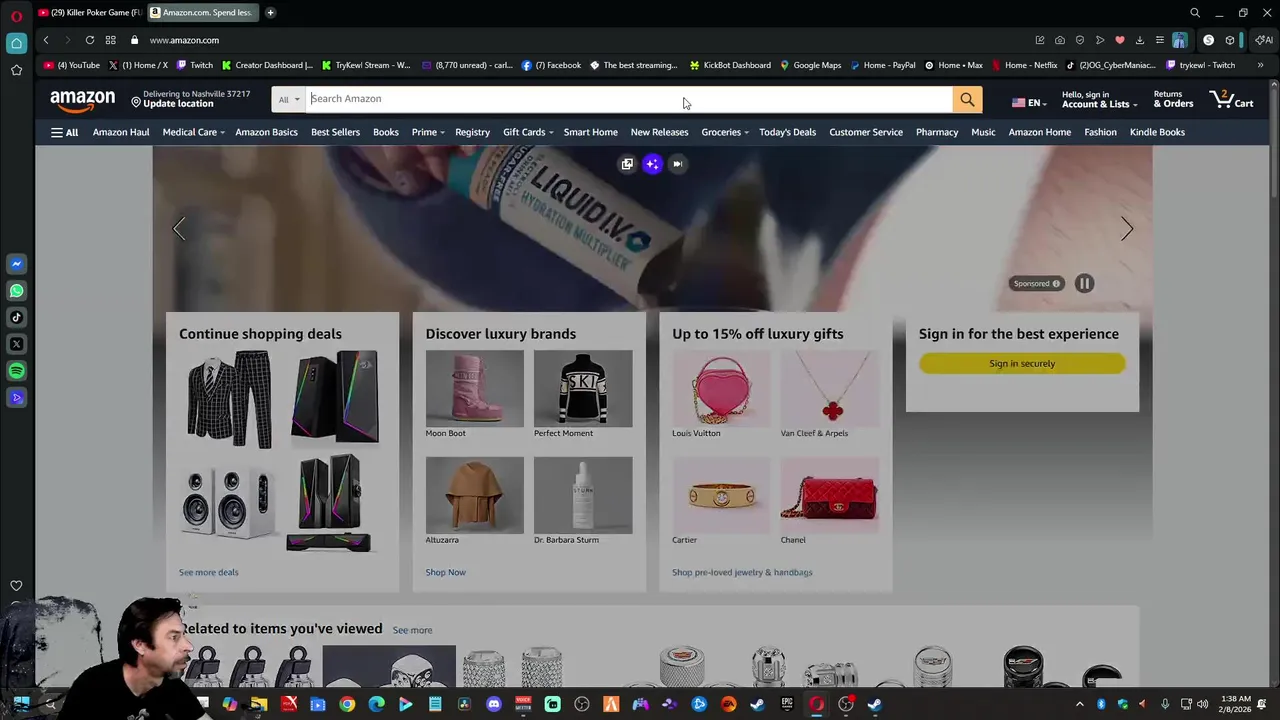Image resolution: width=1280 pixels, height=720 pixels.
Task: Switch to Killer Poker Game tab
Action: click(90, 13)
